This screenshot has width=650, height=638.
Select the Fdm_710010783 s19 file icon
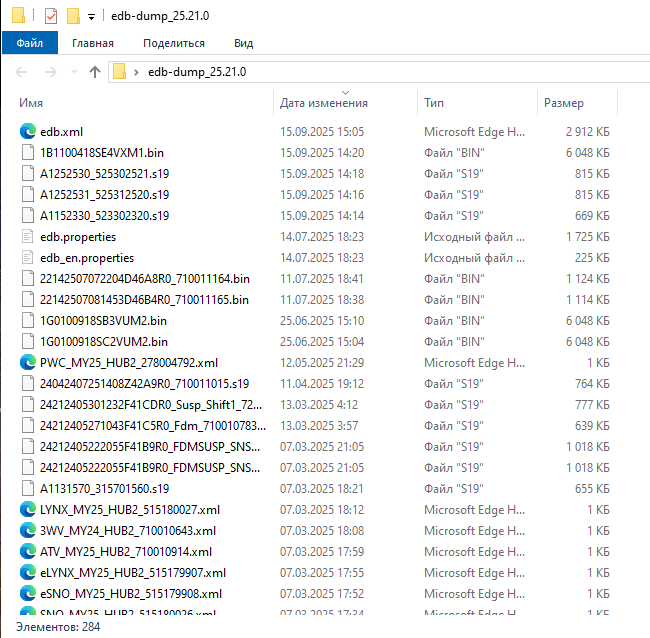28,426
